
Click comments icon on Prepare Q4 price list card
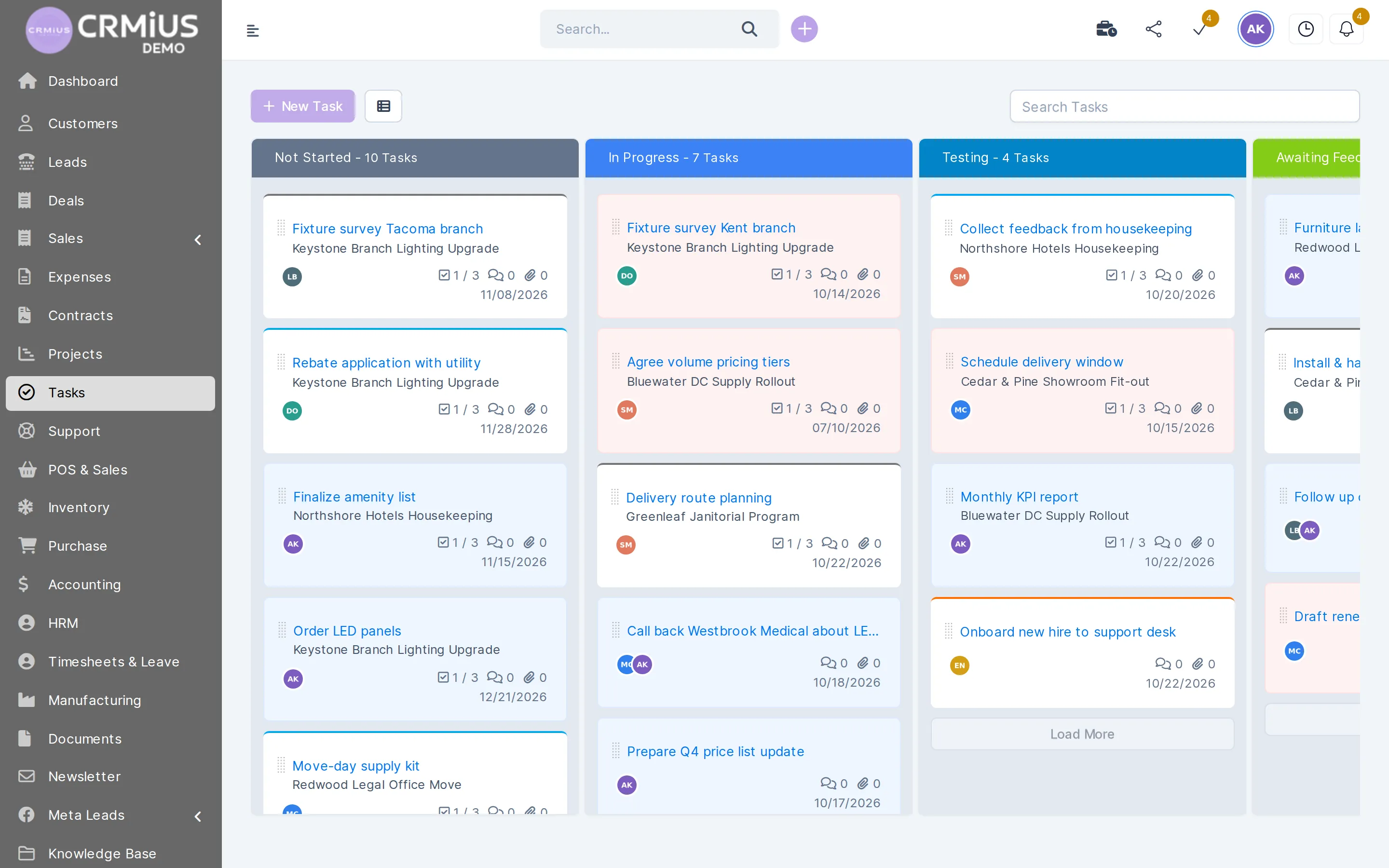828,784
